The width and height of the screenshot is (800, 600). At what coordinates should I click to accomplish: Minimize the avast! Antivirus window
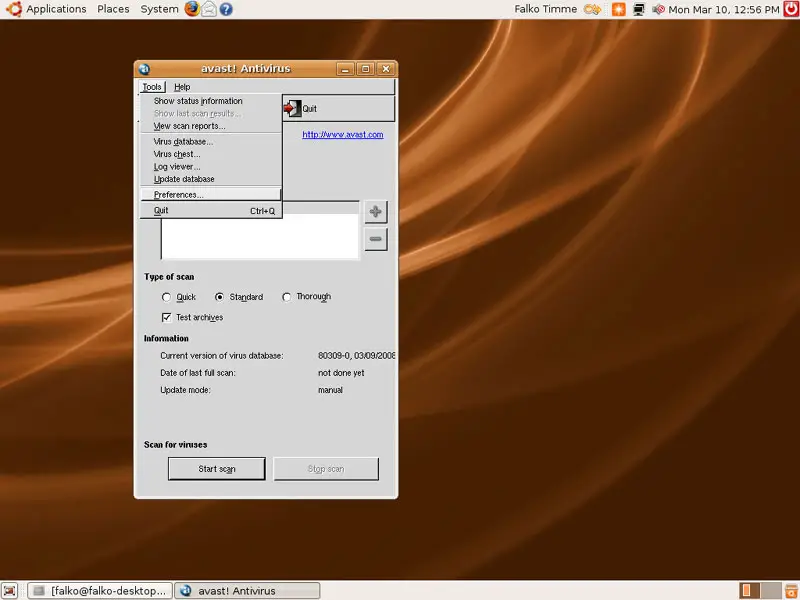345,69
